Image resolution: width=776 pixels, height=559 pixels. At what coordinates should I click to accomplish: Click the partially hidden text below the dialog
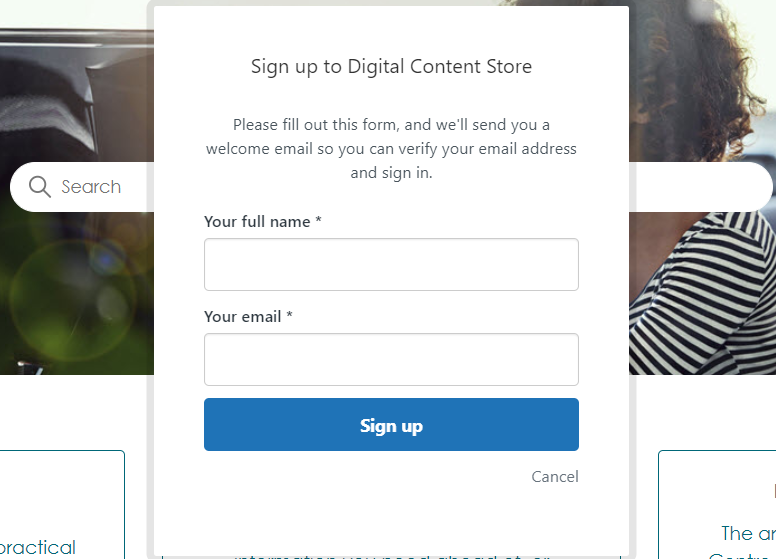[x=391, y=554]
